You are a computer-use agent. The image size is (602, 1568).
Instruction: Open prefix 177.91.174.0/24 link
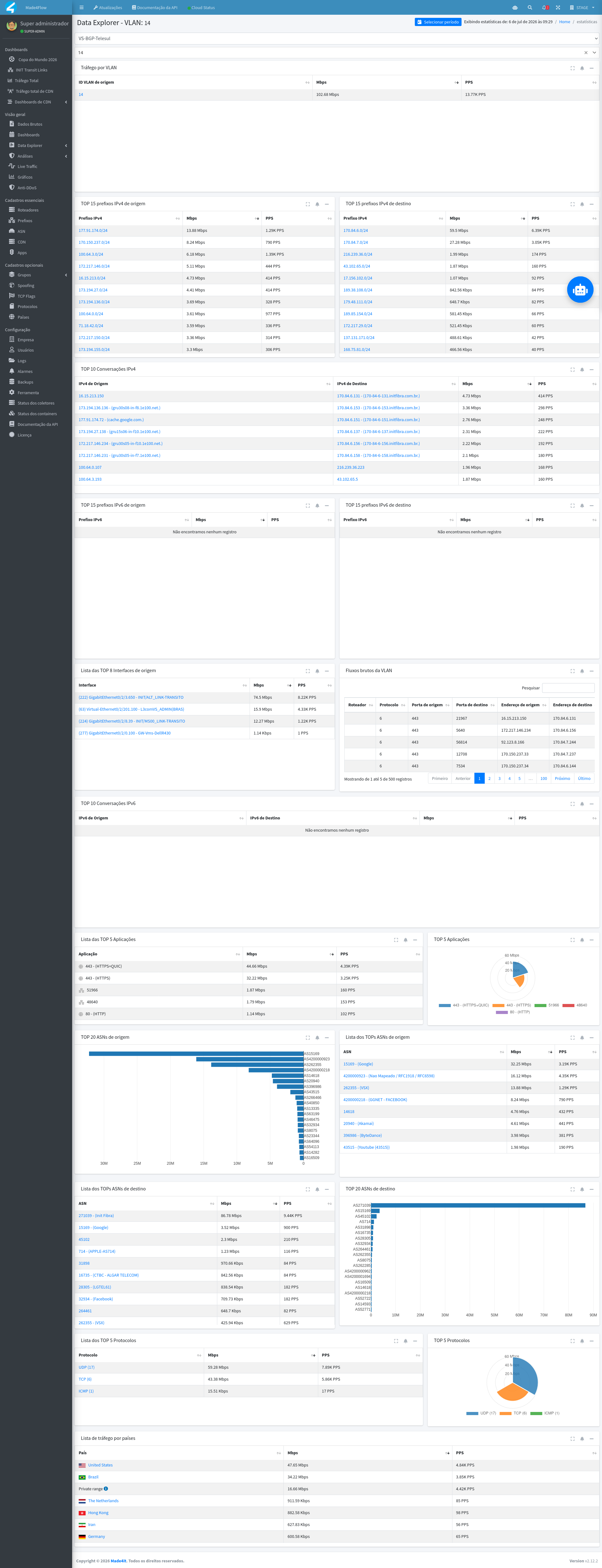pyautogui.click(x=92, y=230)
